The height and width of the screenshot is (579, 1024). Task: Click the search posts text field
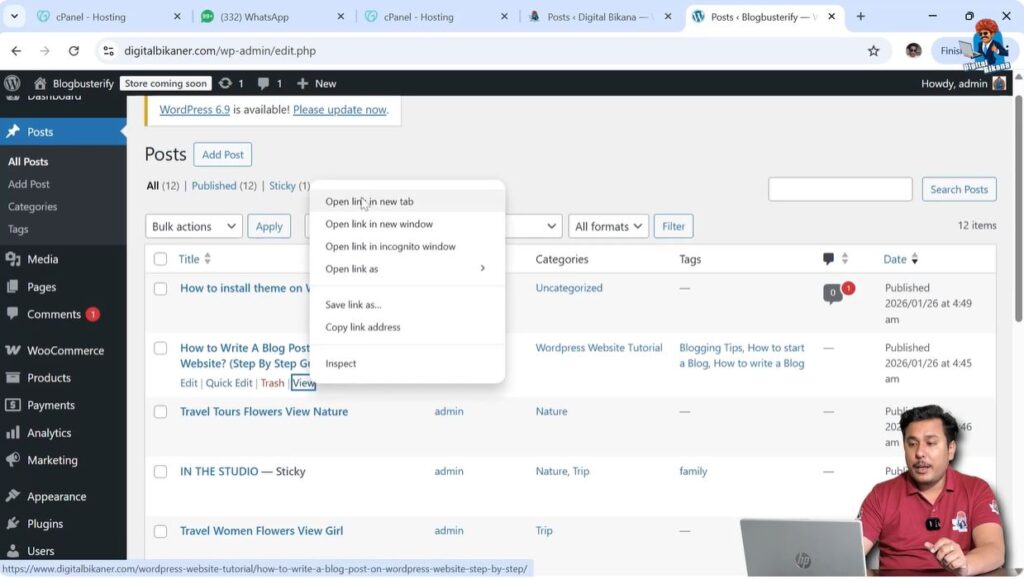tap(840, 189)
